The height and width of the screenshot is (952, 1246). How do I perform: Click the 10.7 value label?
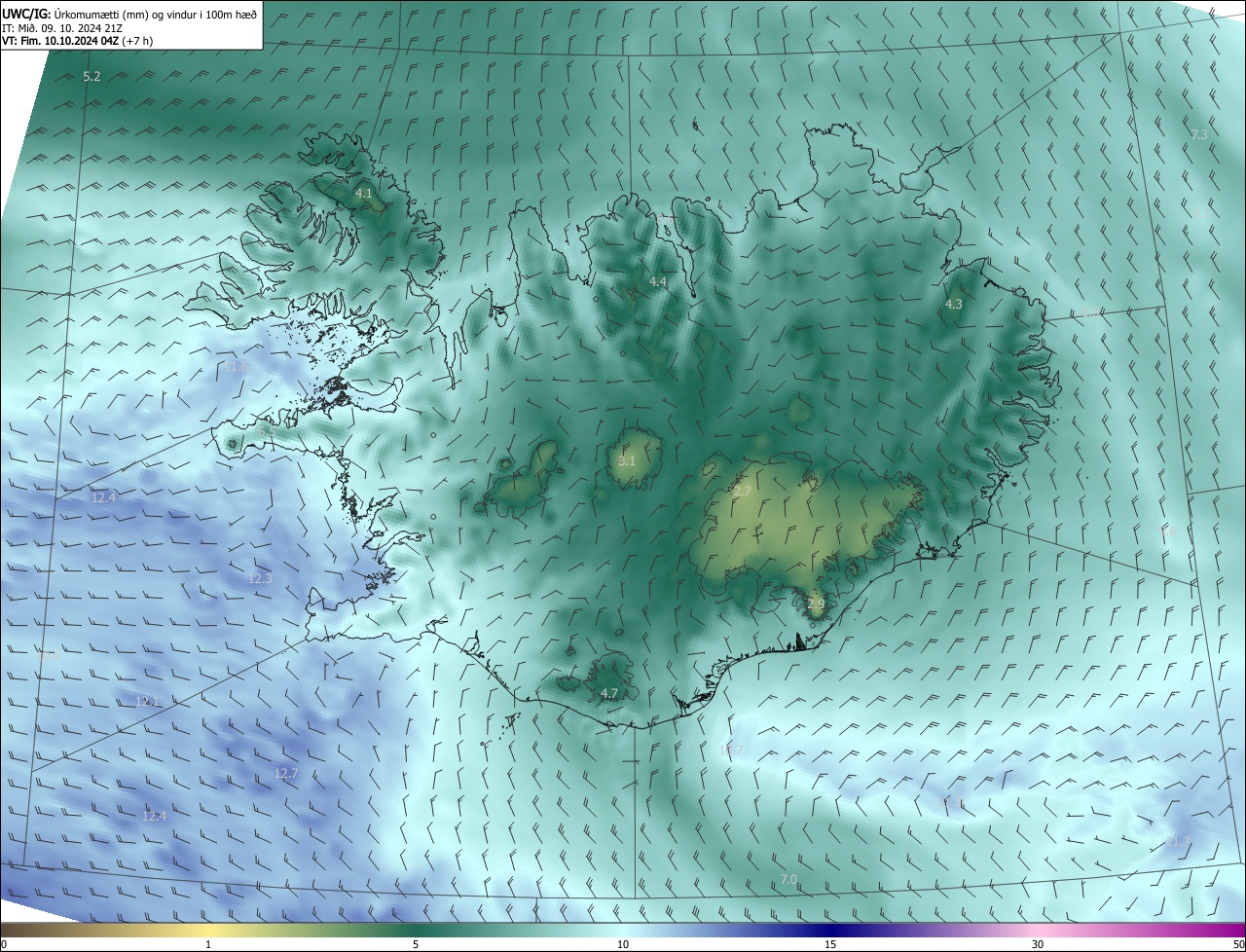click(x=730, y=750)
